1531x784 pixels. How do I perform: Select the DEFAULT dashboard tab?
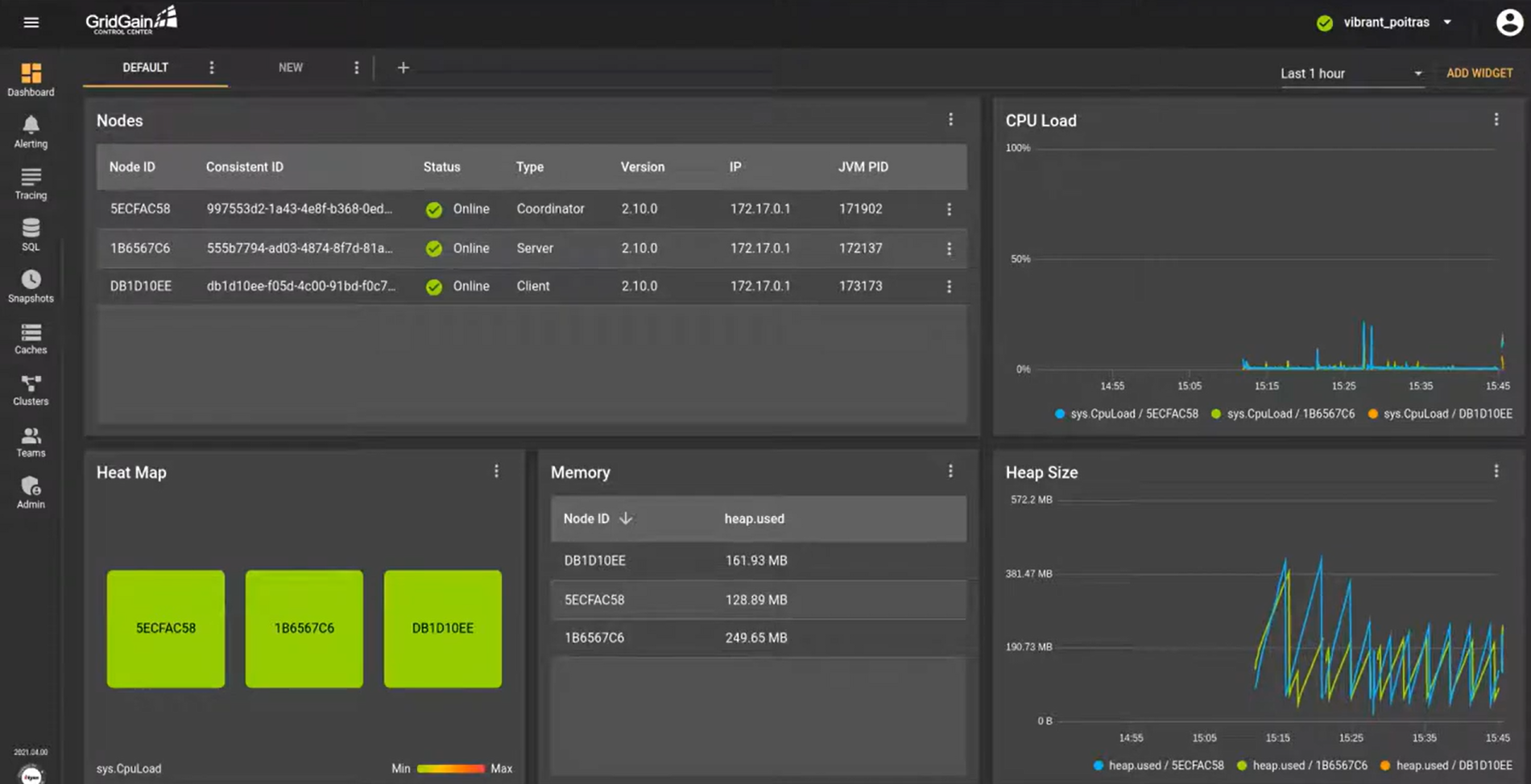(145, 68)
